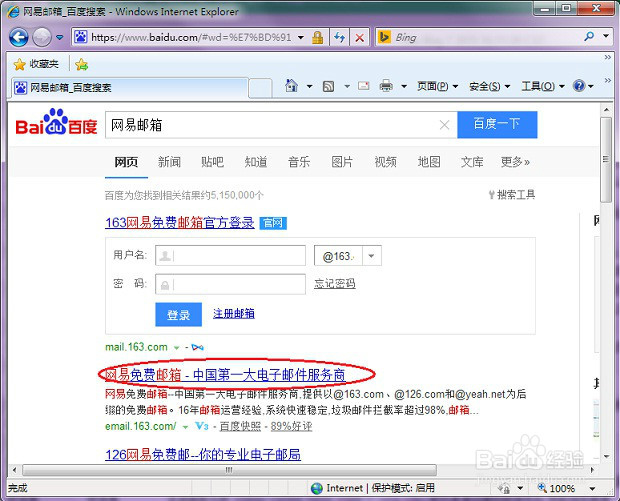Switch to the 文库 tab
Image resolution: width=620 pixels, height=501 pixels.
(472, 162)
